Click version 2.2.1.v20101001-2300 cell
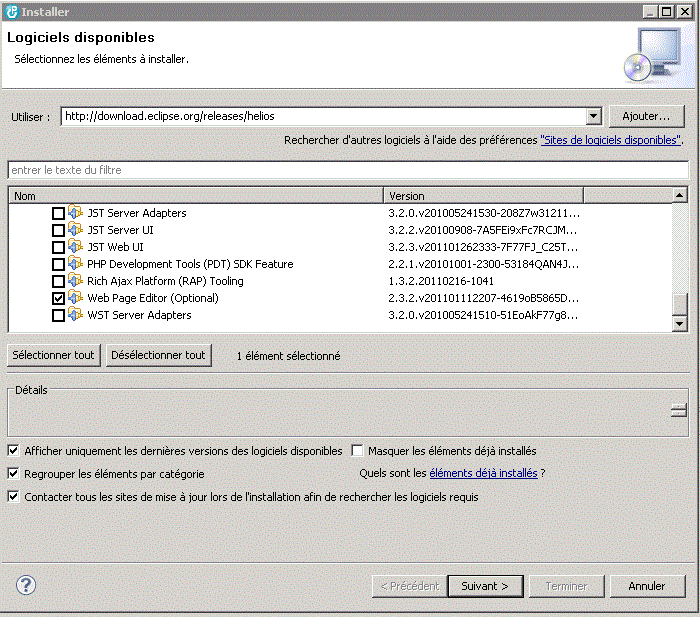This screenshot has width=700, height=617. pos(483,264)
